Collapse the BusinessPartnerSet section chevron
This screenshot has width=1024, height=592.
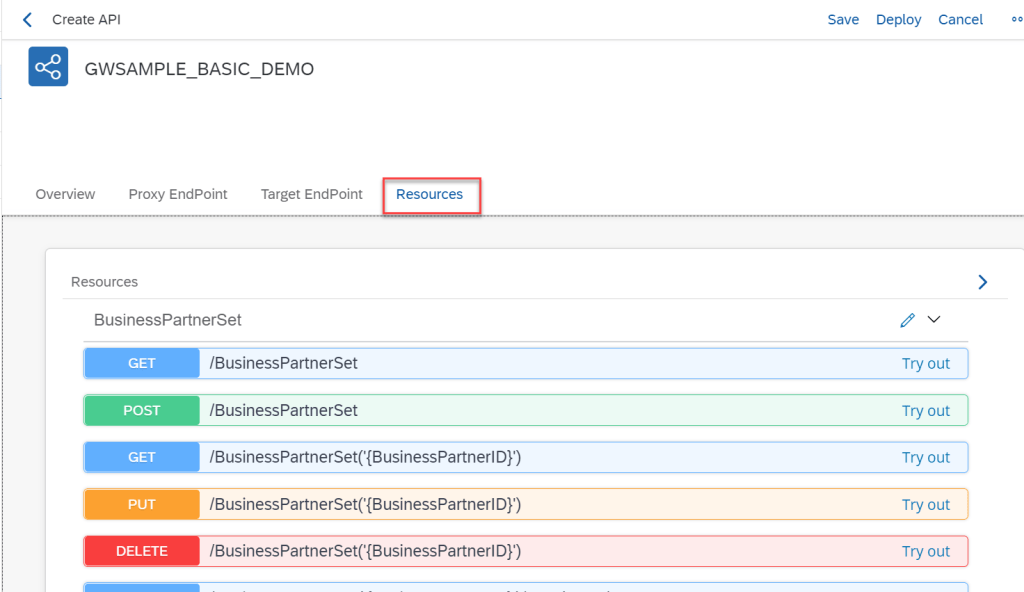coord(934,320)
